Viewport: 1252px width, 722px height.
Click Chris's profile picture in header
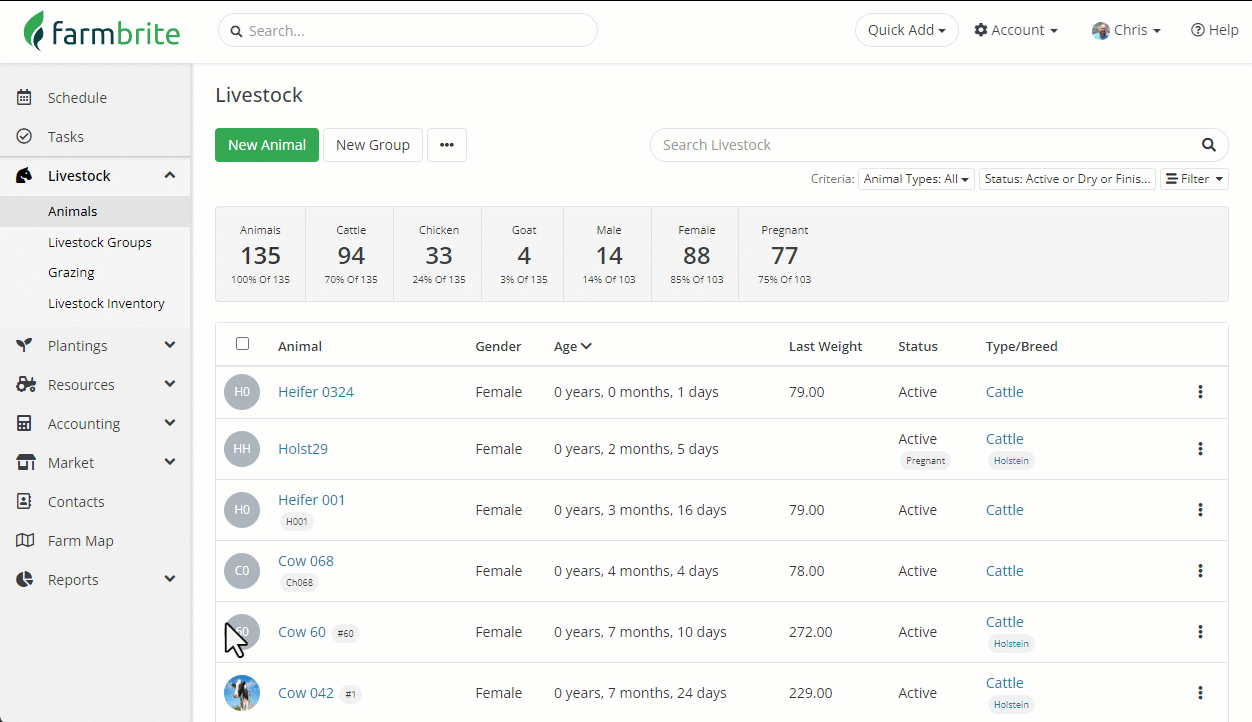coord(1101,31)
